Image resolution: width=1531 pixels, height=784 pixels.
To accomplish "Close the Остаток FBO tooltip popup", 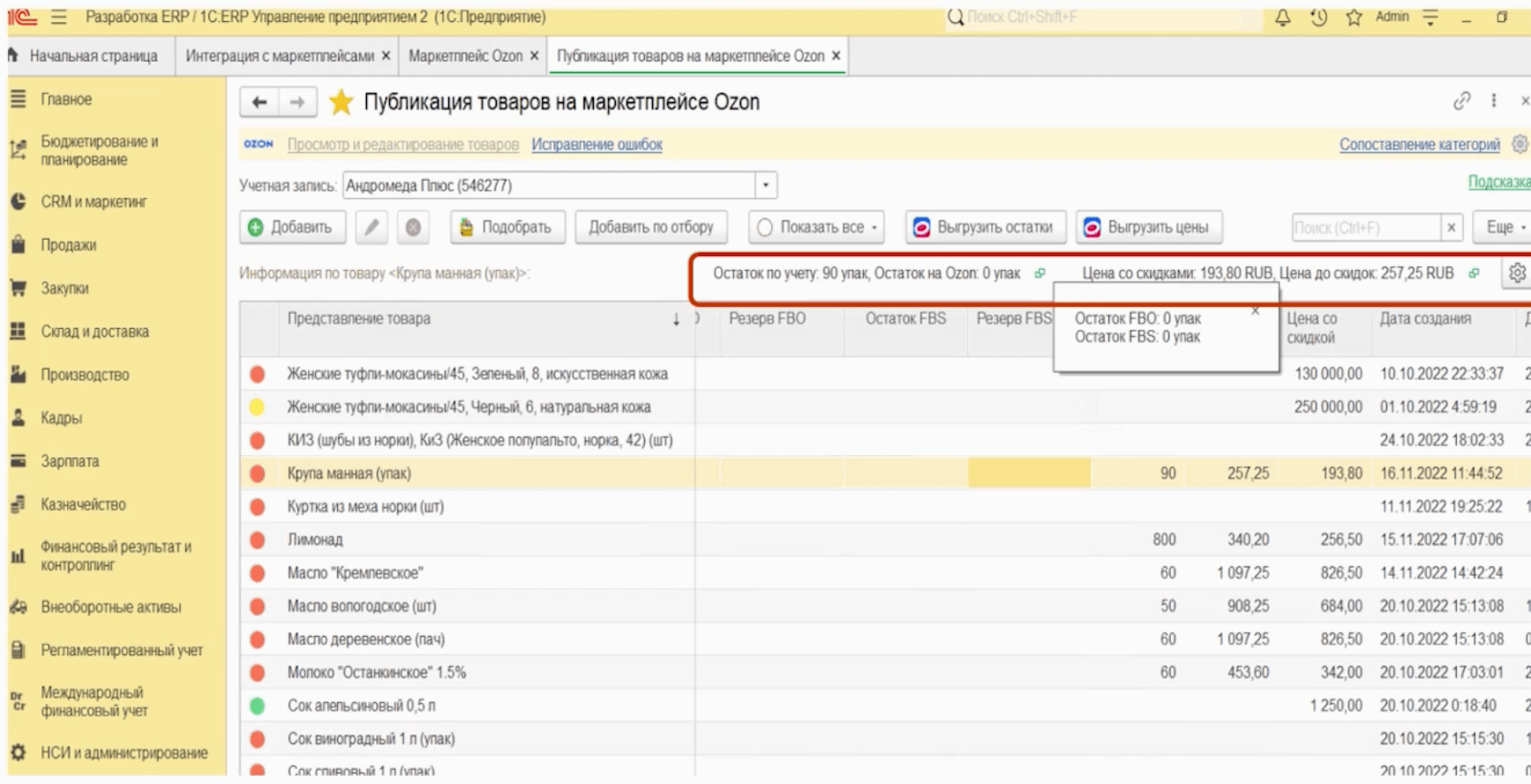I will point(1255,310).
